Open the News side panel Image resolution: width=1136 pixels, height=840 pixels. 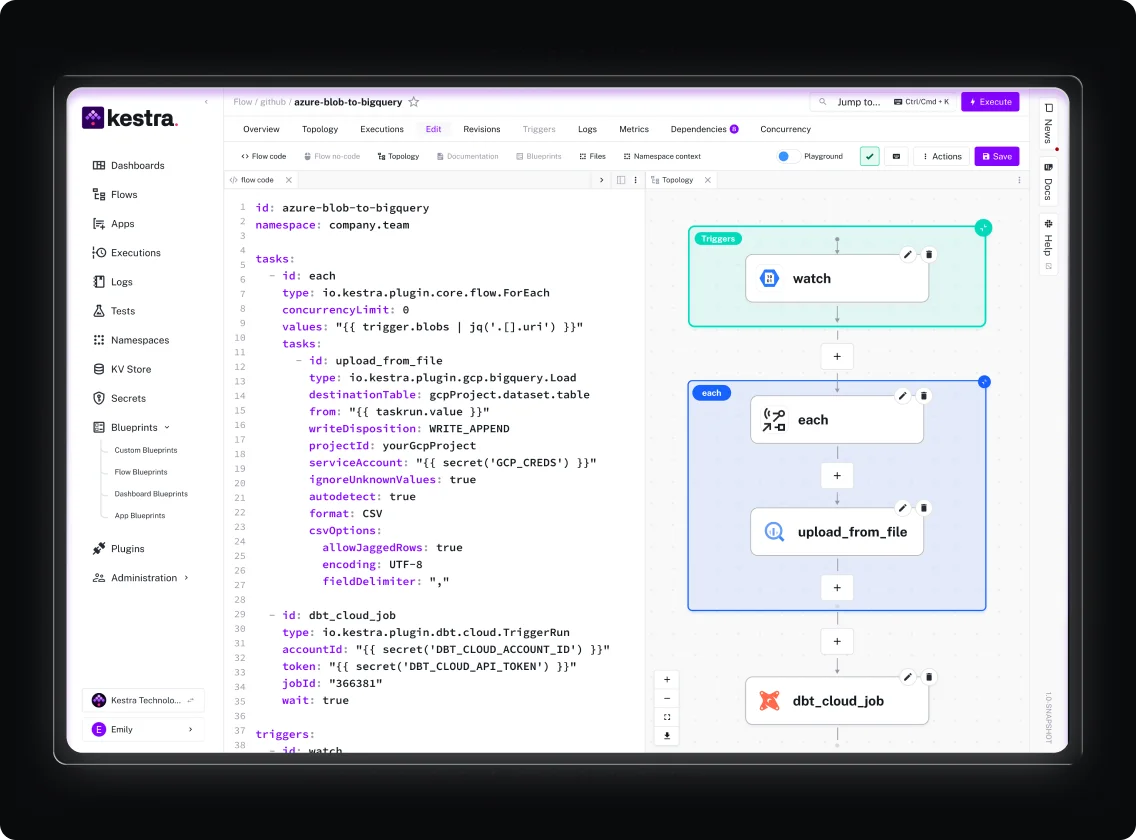tap(1048, 125)
